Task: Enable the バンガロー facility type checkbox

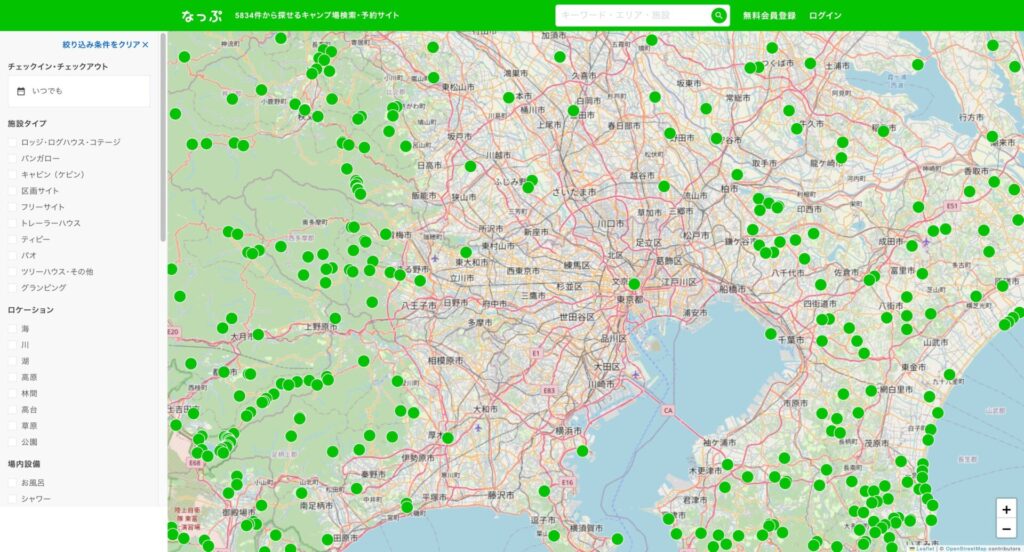Action: point(13,159)
